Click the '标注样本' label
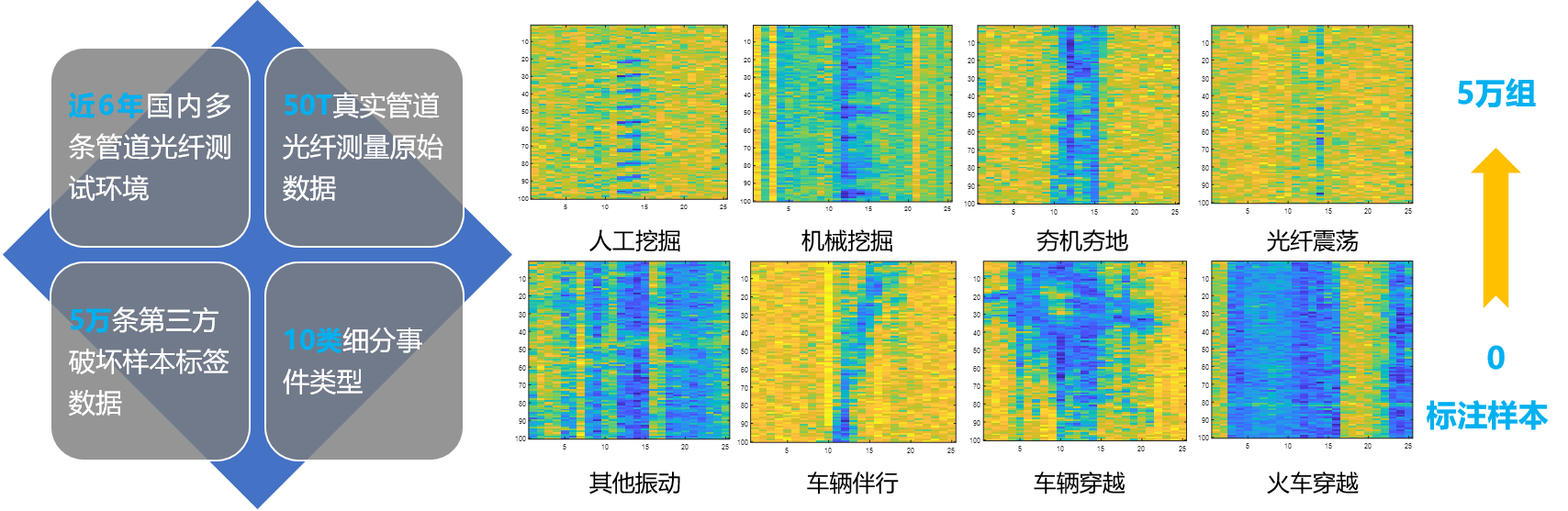Viewport: 1568px width, 511px height. pos(1486,416)
